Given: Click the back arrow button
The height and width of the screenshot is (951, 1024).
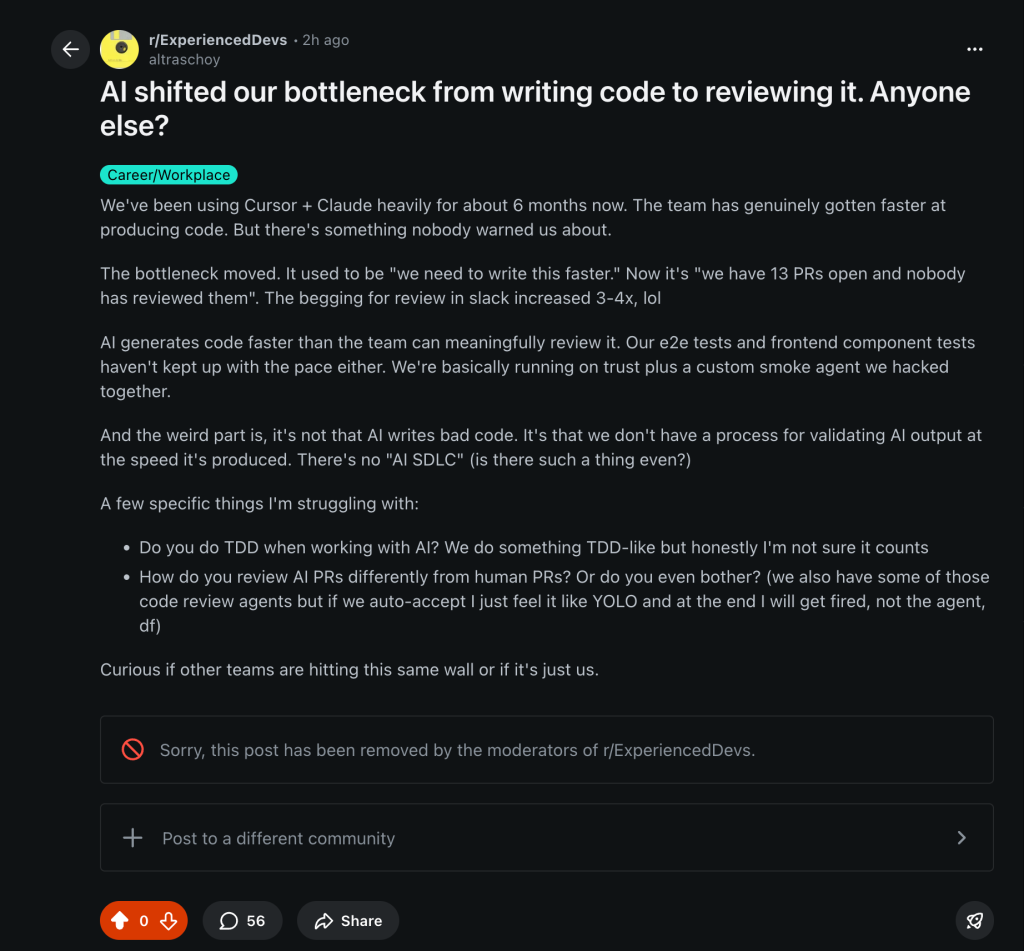Looking at the screenshot, I should point(70,49).
